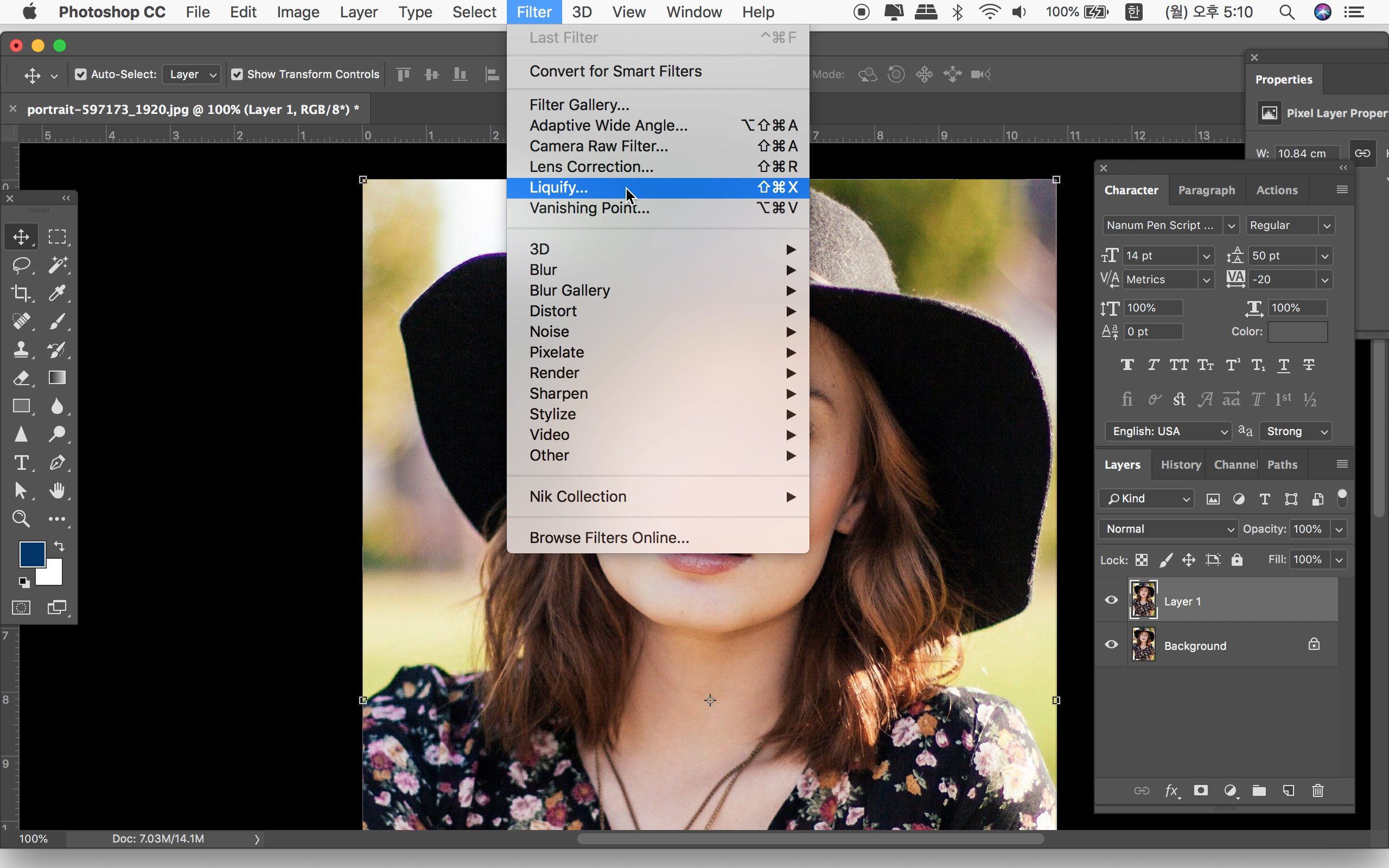Select the Eraser tool
The width and height of the screenshot is (1389, 868).
[x=21, y=378]
